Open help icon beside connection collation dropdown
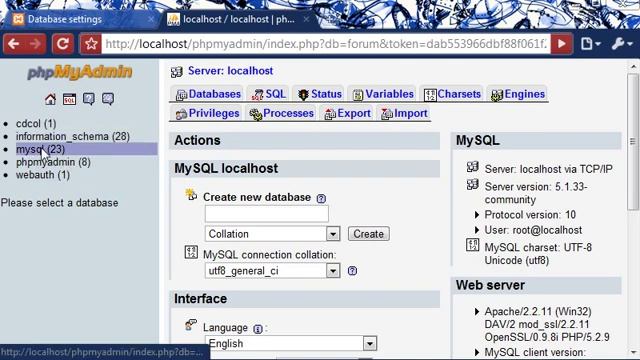 click(x=352, y=271)
